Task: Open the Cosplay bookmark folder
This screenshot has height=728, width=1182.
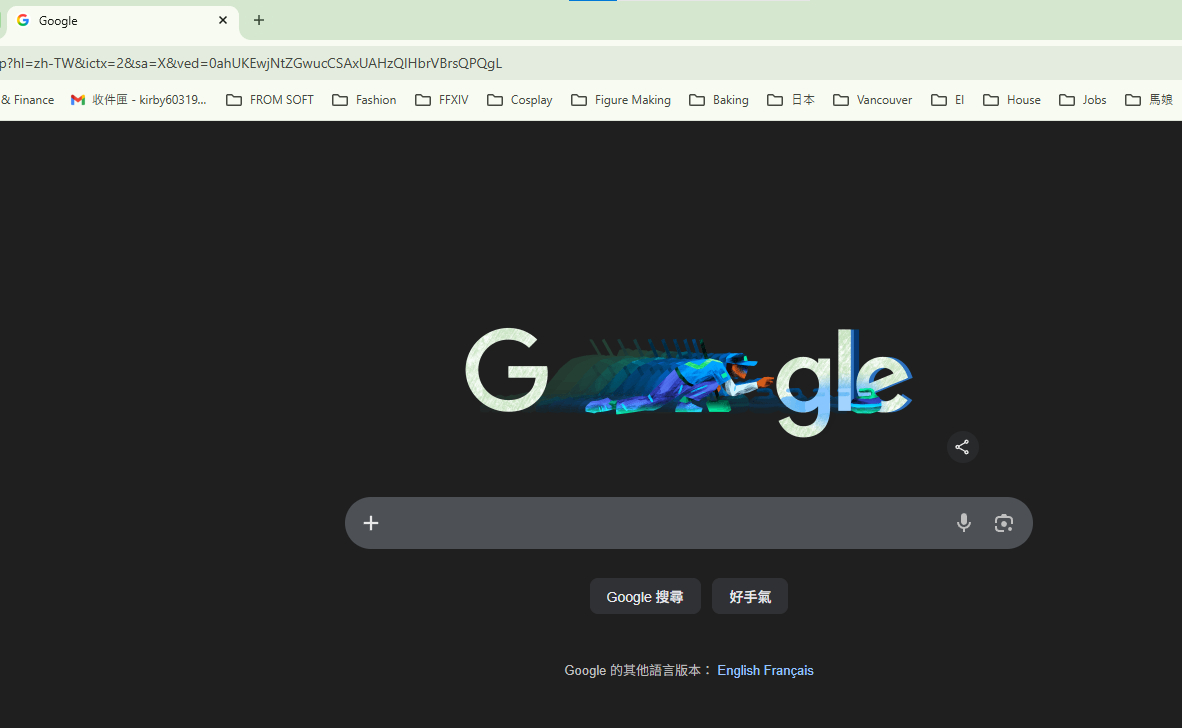Action: point(519,100)
